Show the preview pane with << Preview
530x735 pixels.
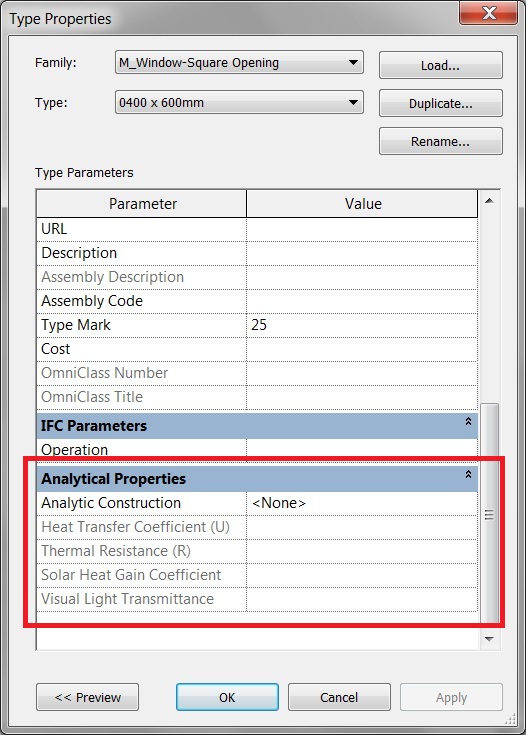coord(87,697)
